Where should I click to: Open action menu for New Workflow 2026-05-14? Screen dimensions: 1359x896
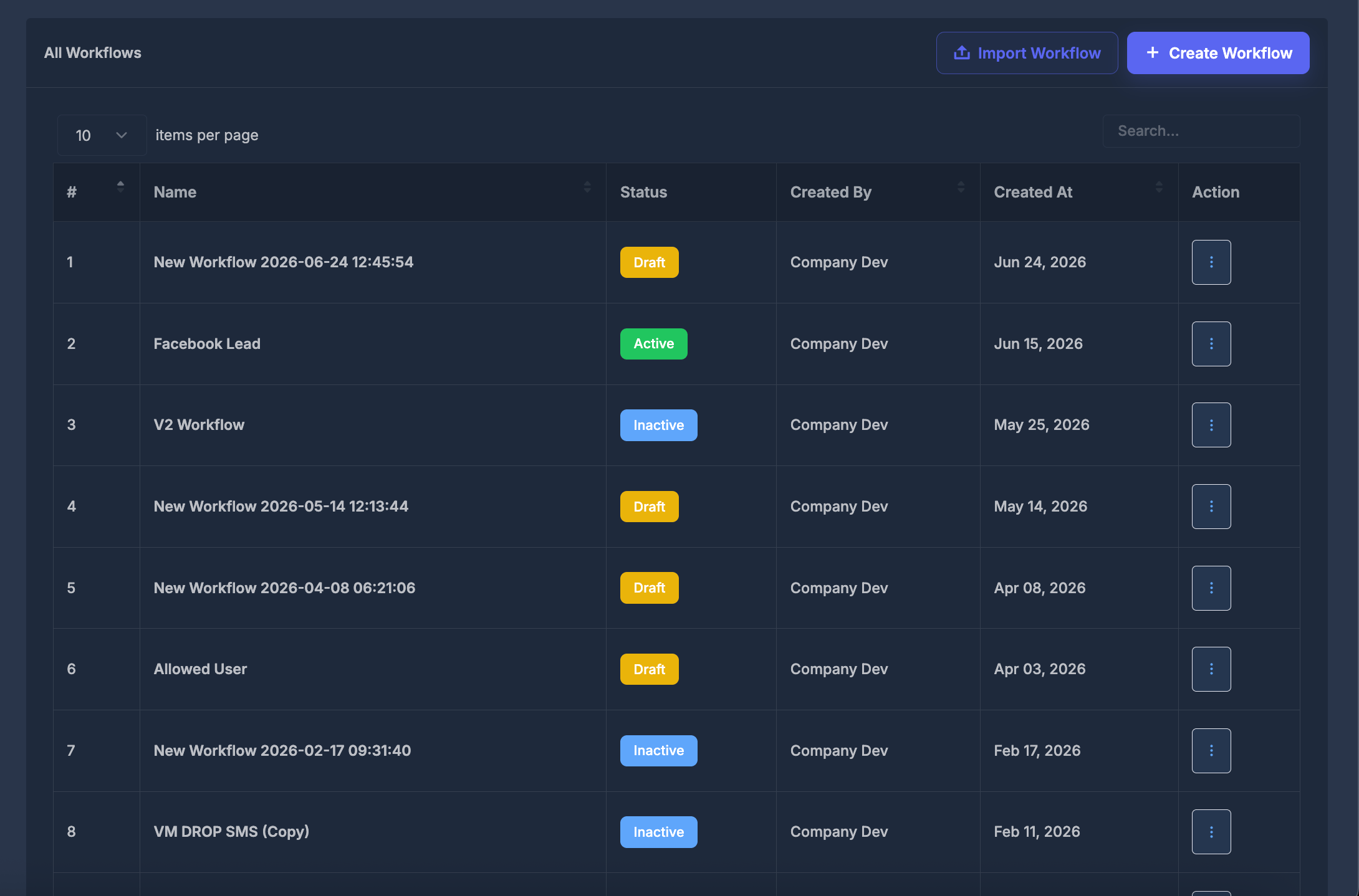[x=1211, y=507]
